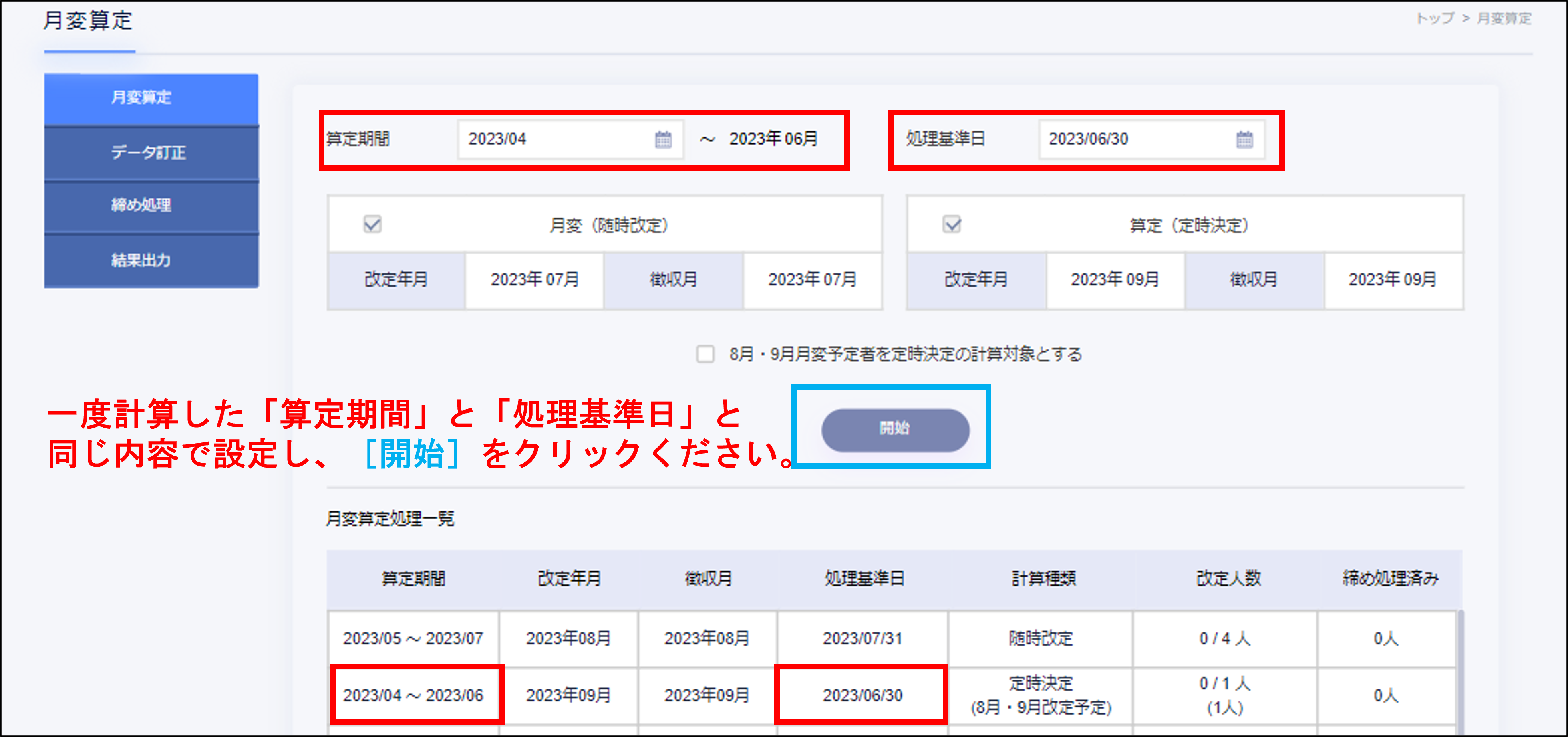Toggle the 月変(随時改定) checkbox
This screenshot has height=737, width=1568.
coord(372,224)
